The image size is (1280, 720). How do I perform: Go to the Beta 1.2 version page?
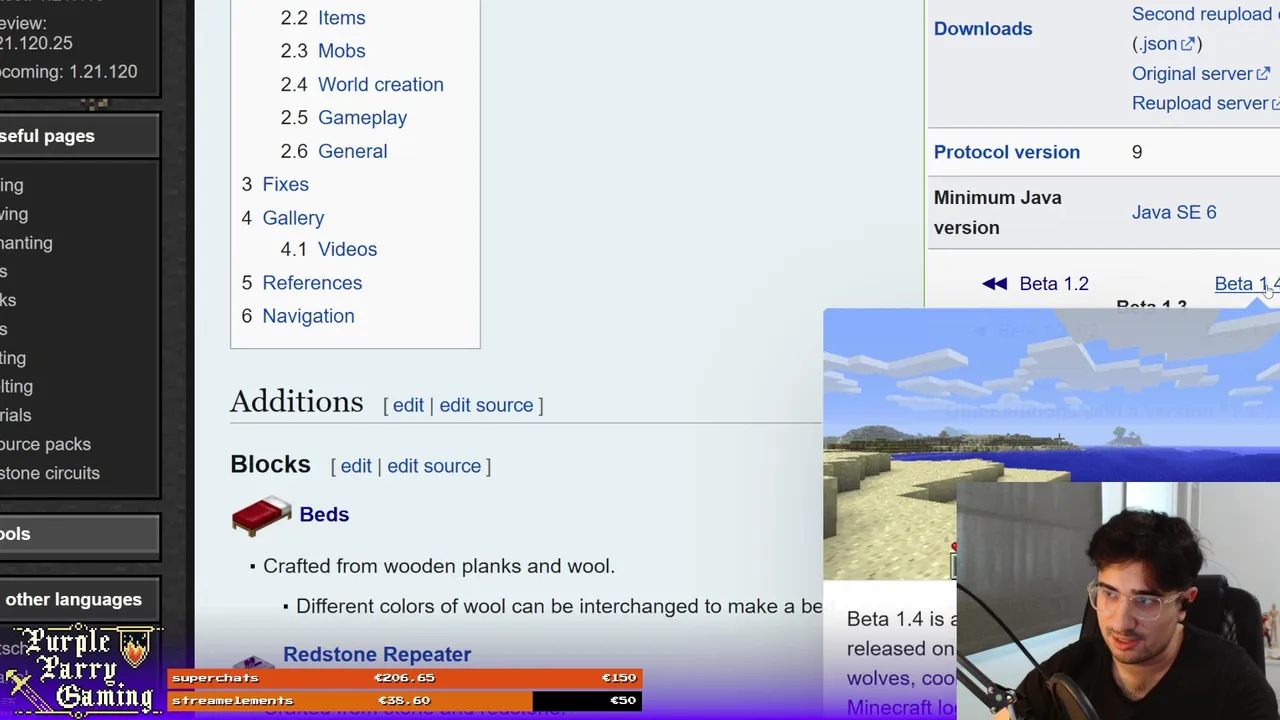pos(1054,284)
